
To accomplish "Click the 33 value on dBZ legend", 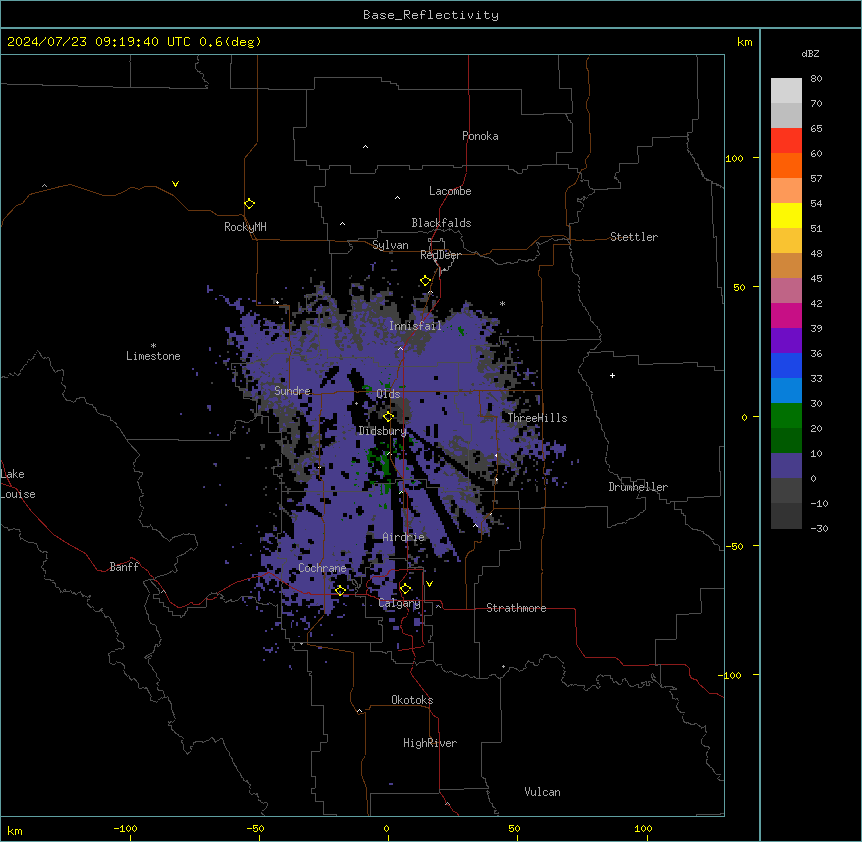I will point(816,378).
